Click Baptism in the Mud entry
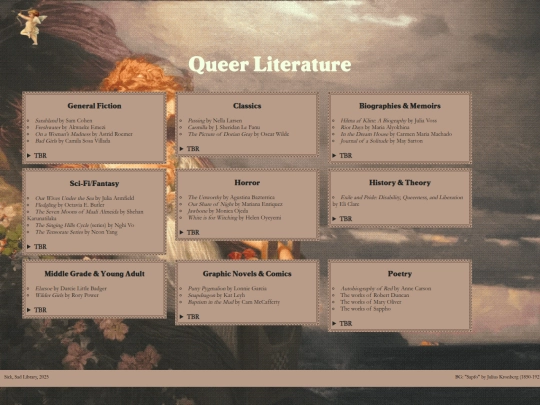 (233, 302)
